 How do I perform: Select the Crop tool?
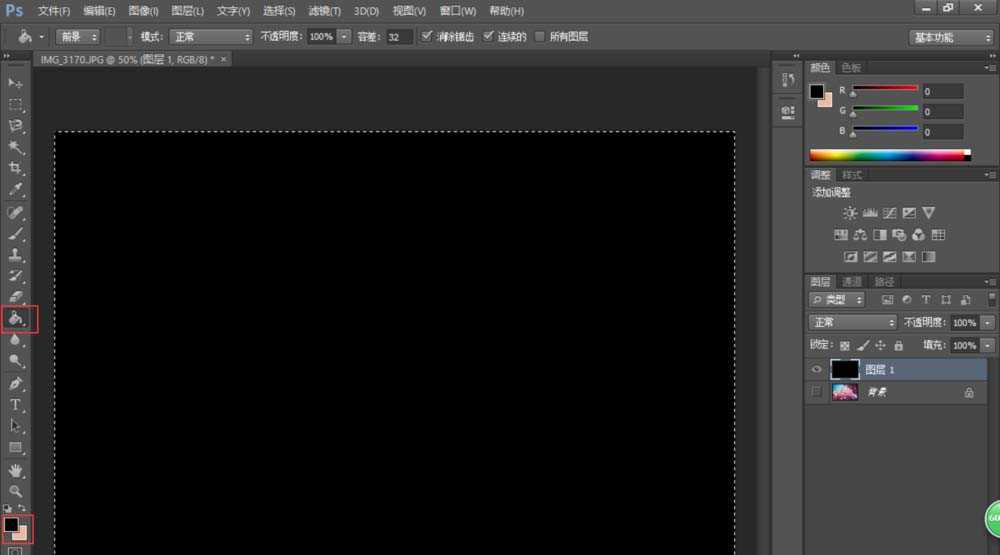point(15,168)
